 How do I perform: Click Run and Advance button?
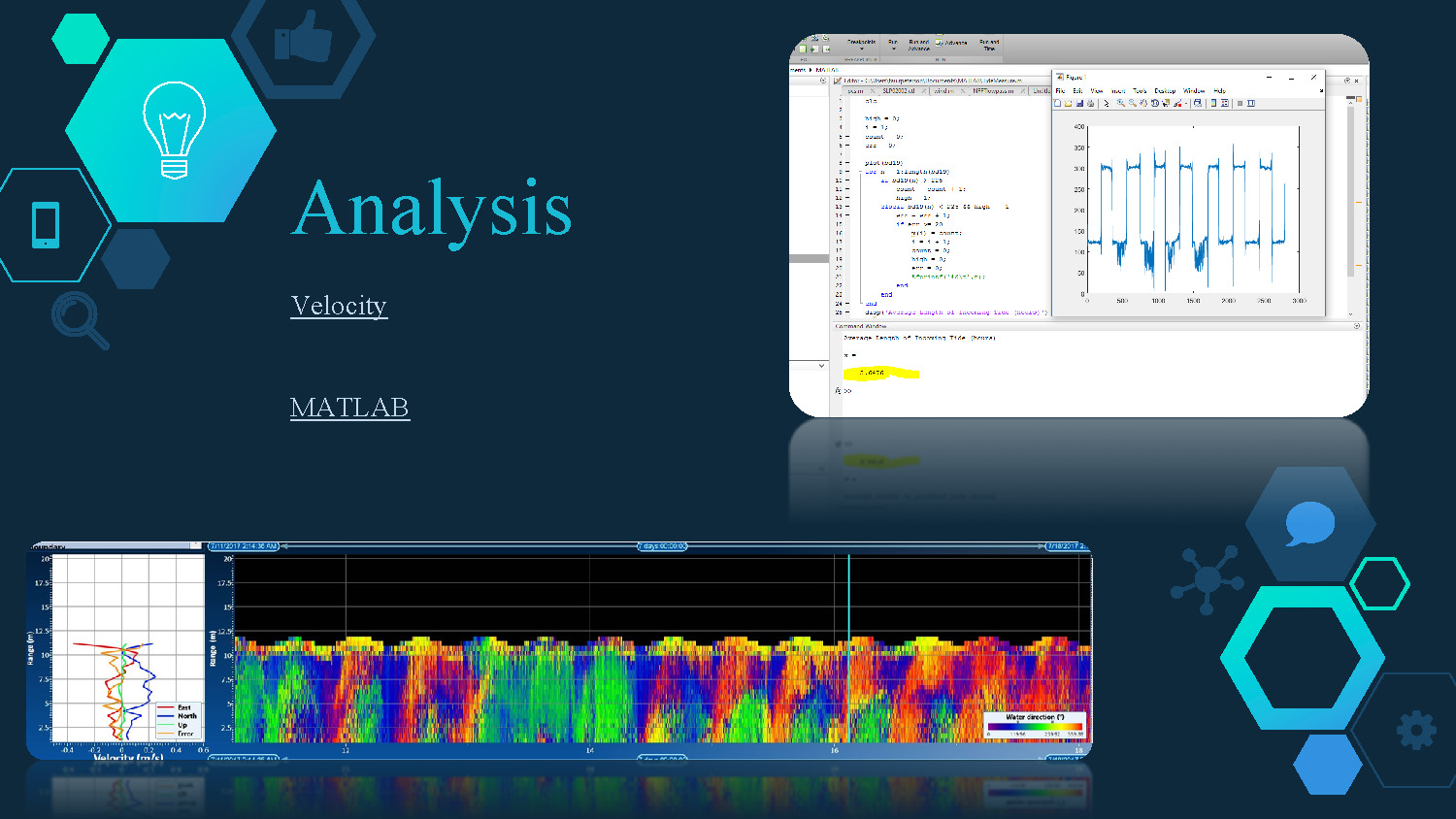[x=918, y=45]
